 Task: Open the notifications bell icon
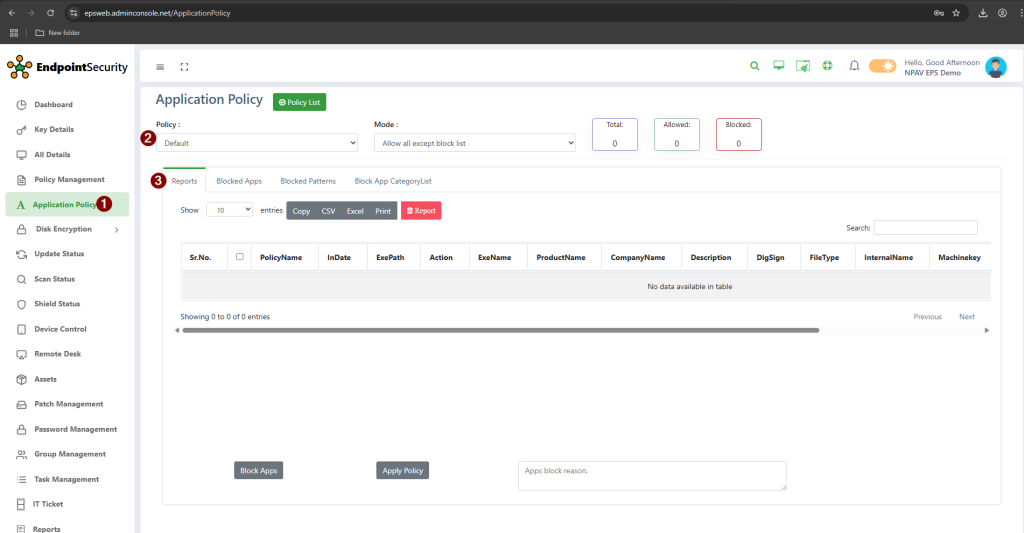pyautogui.click(x=854, y=67)
